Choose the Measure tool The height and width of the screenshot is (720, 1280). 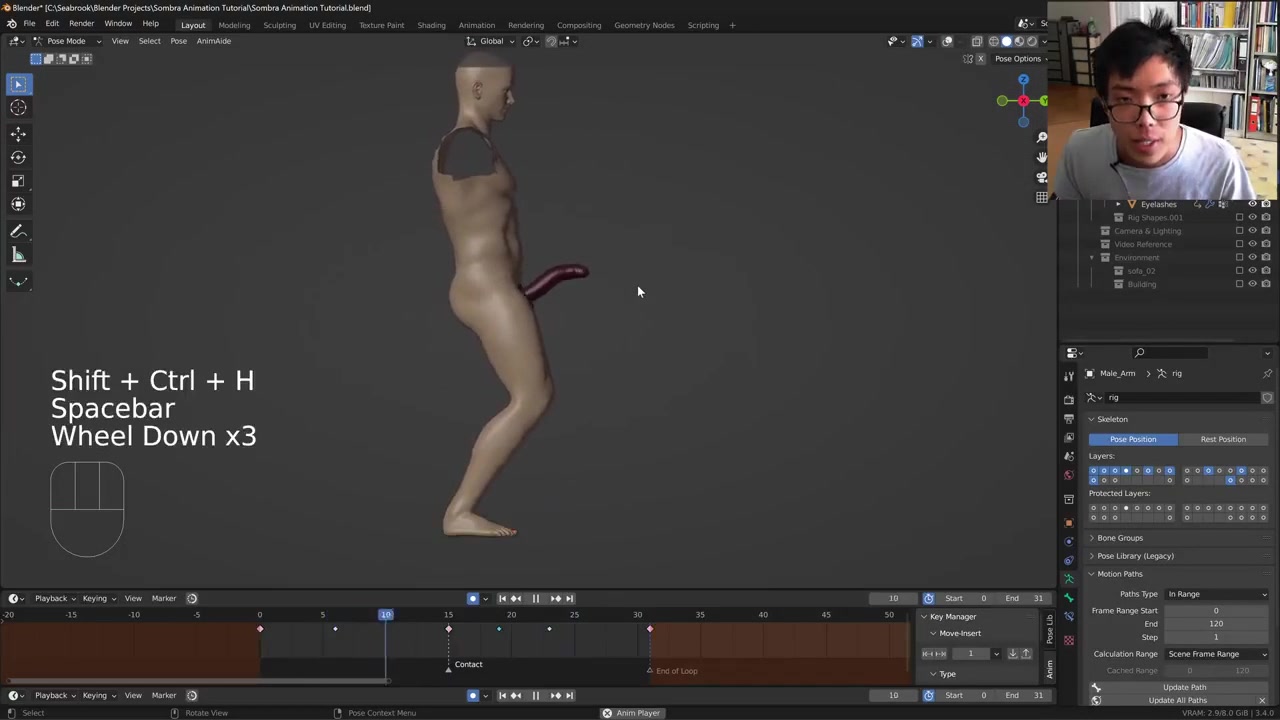coord(18,256)
